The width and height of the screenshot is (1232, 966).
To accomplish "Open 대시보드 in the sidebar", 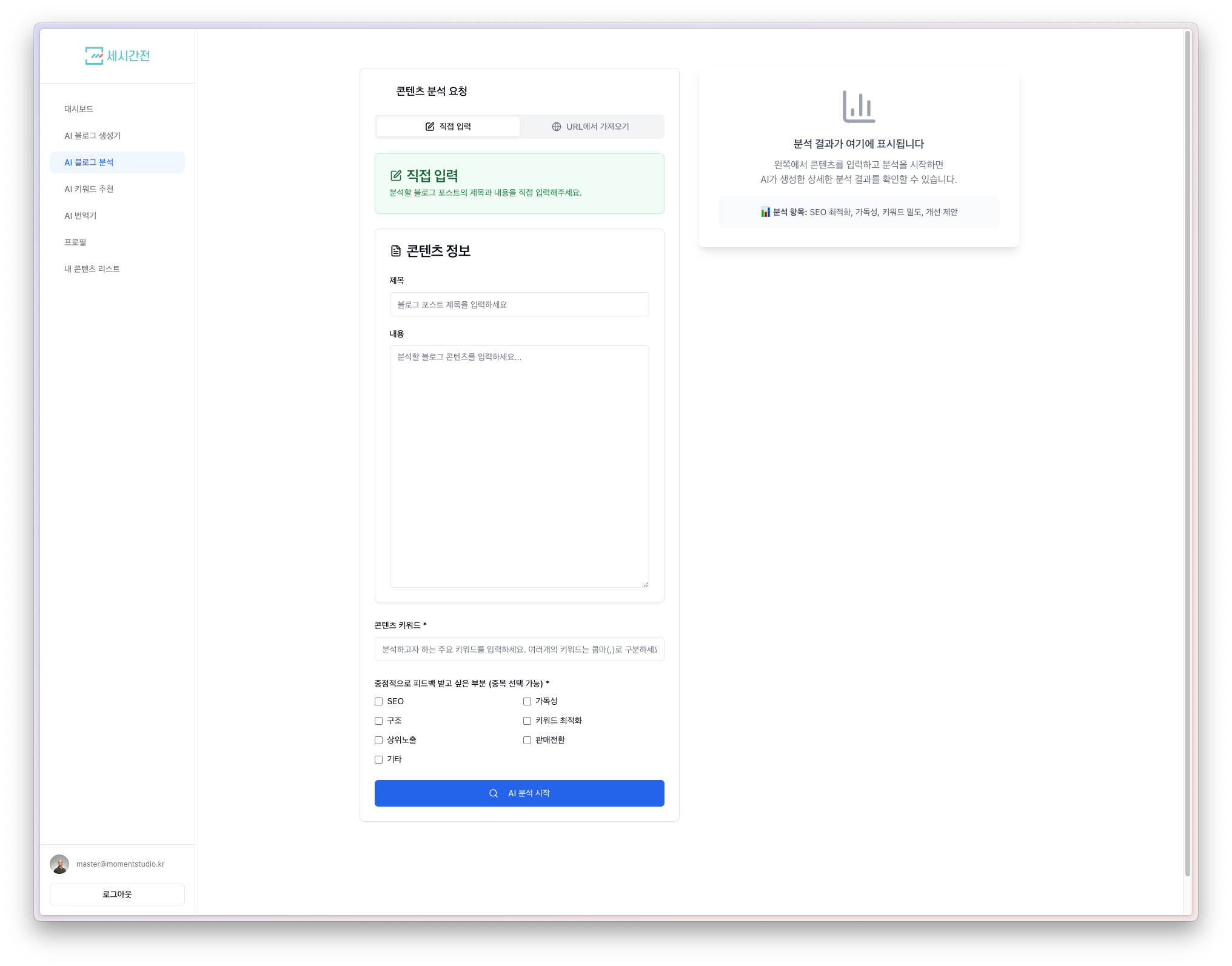I will pos(117,109).
